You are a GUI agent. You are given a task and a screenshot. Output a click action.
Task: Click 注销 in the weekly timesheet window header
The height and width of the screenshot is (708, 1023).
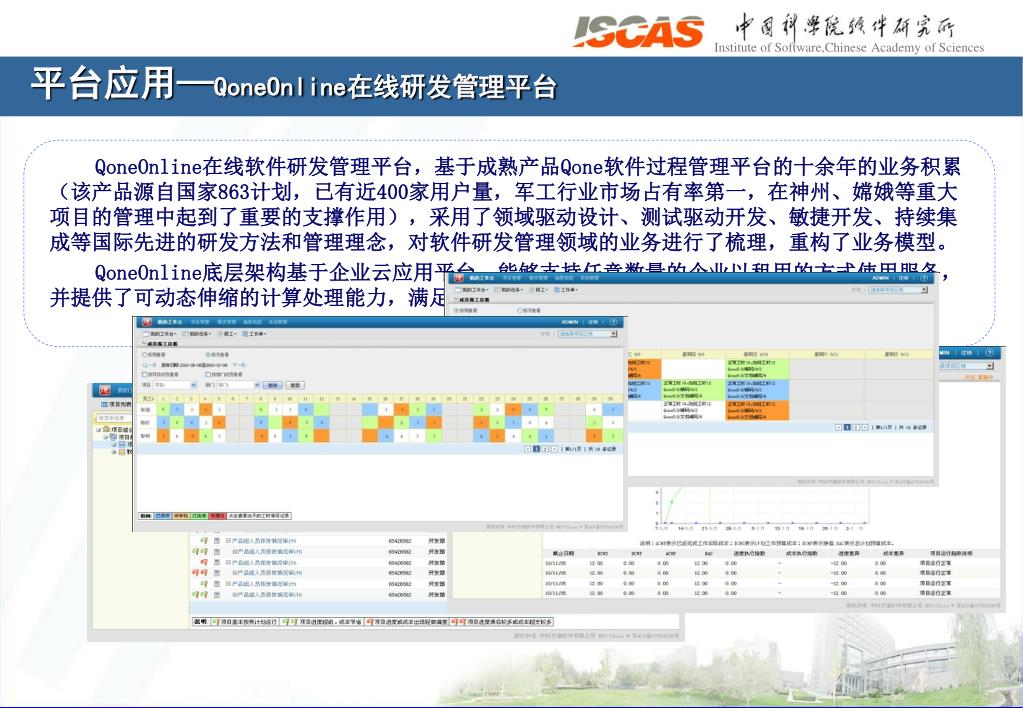pos(904,278)
